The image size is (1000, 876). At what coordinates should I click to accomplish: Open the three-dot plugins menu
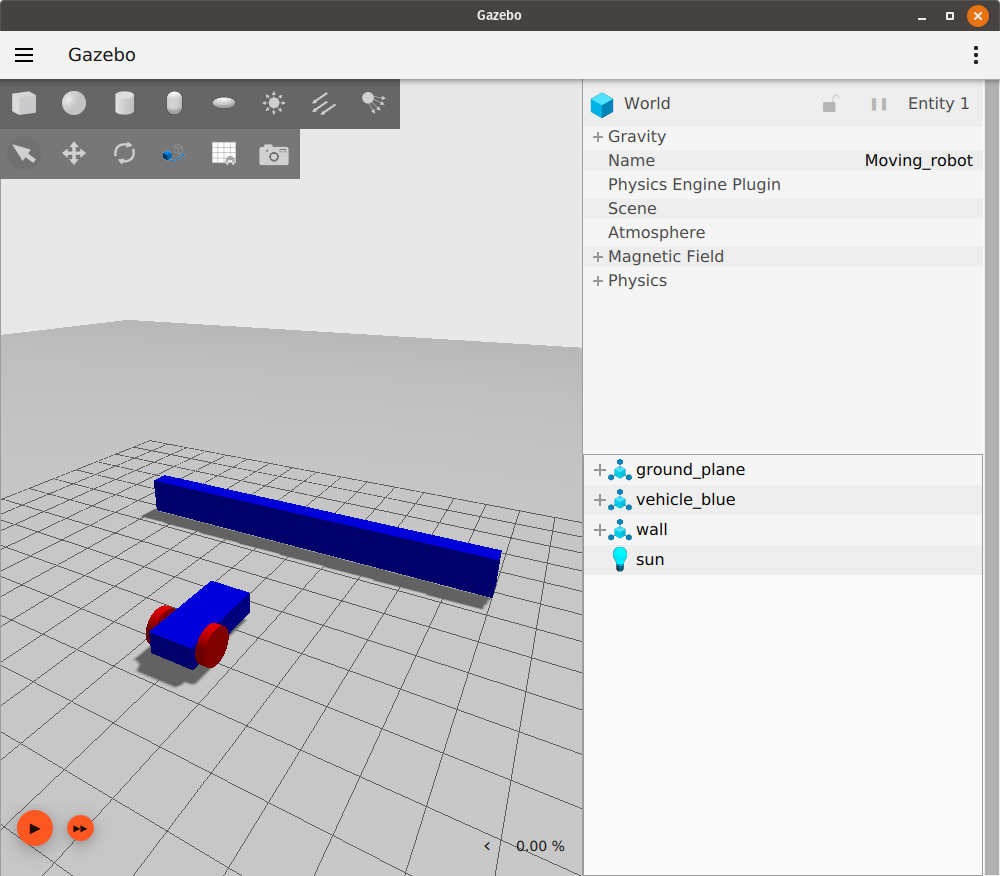[976, 55]
